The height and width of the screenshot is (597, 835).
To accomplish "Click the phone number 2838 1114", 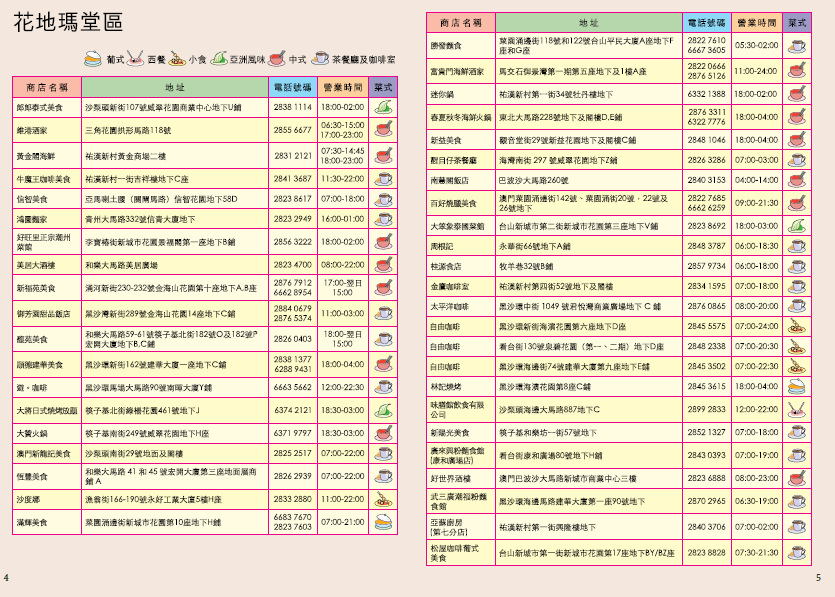I will click(292, 107).
